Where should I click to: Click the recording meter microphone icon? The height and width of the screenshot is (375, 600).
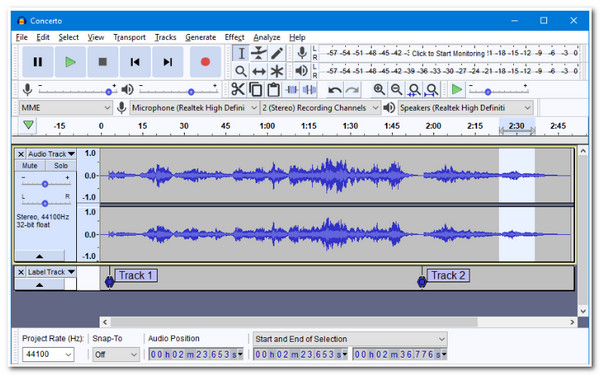[302, 53]
